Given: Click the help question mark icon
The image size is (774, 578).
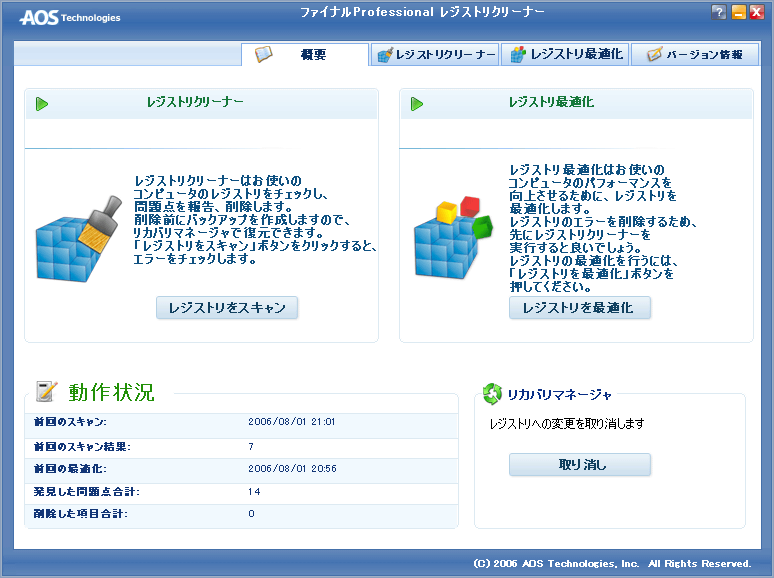Looking at the screenshot, I should [719, 12].
